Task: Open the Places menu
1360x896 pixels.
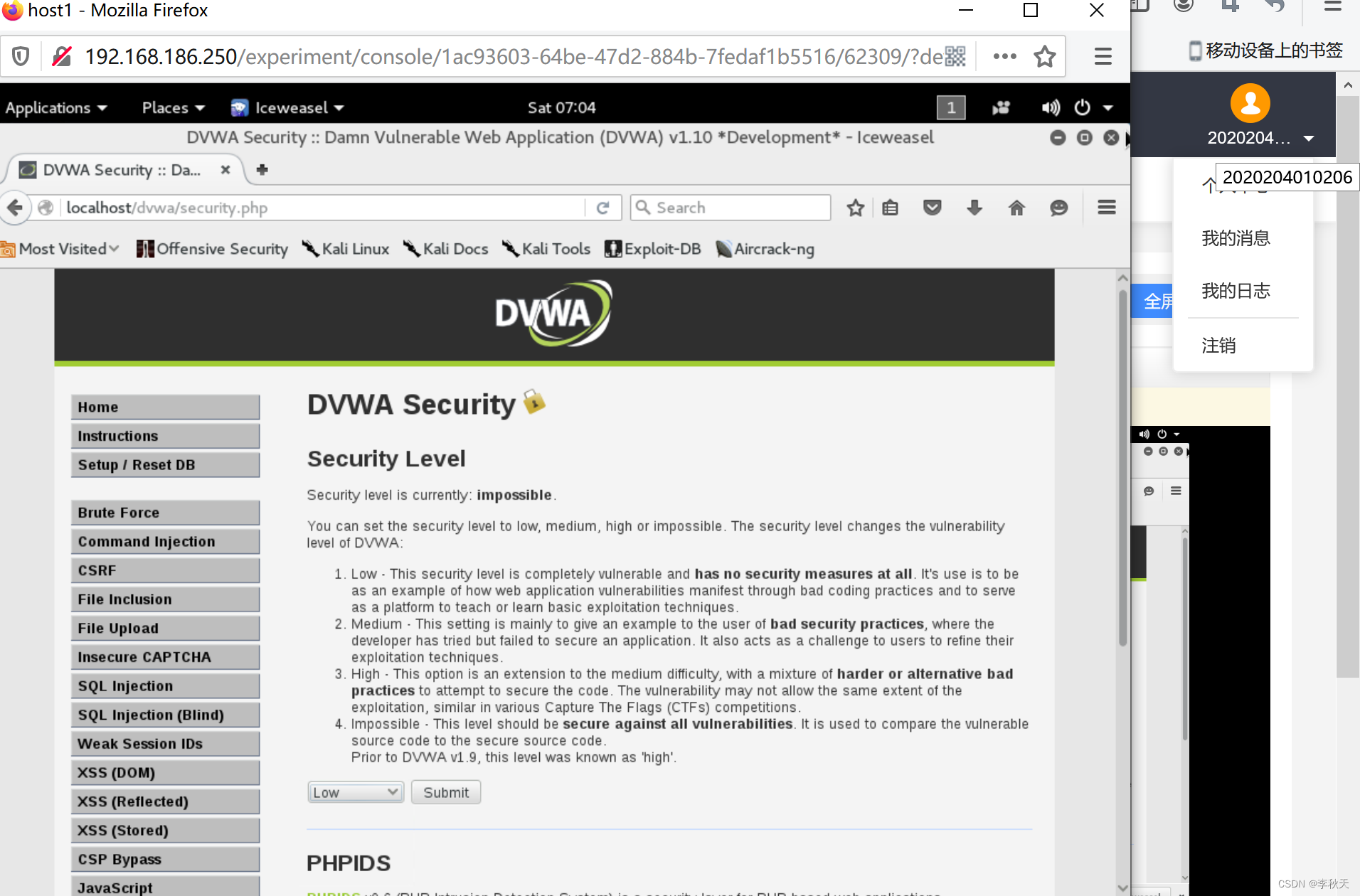Action: [174, 107]
